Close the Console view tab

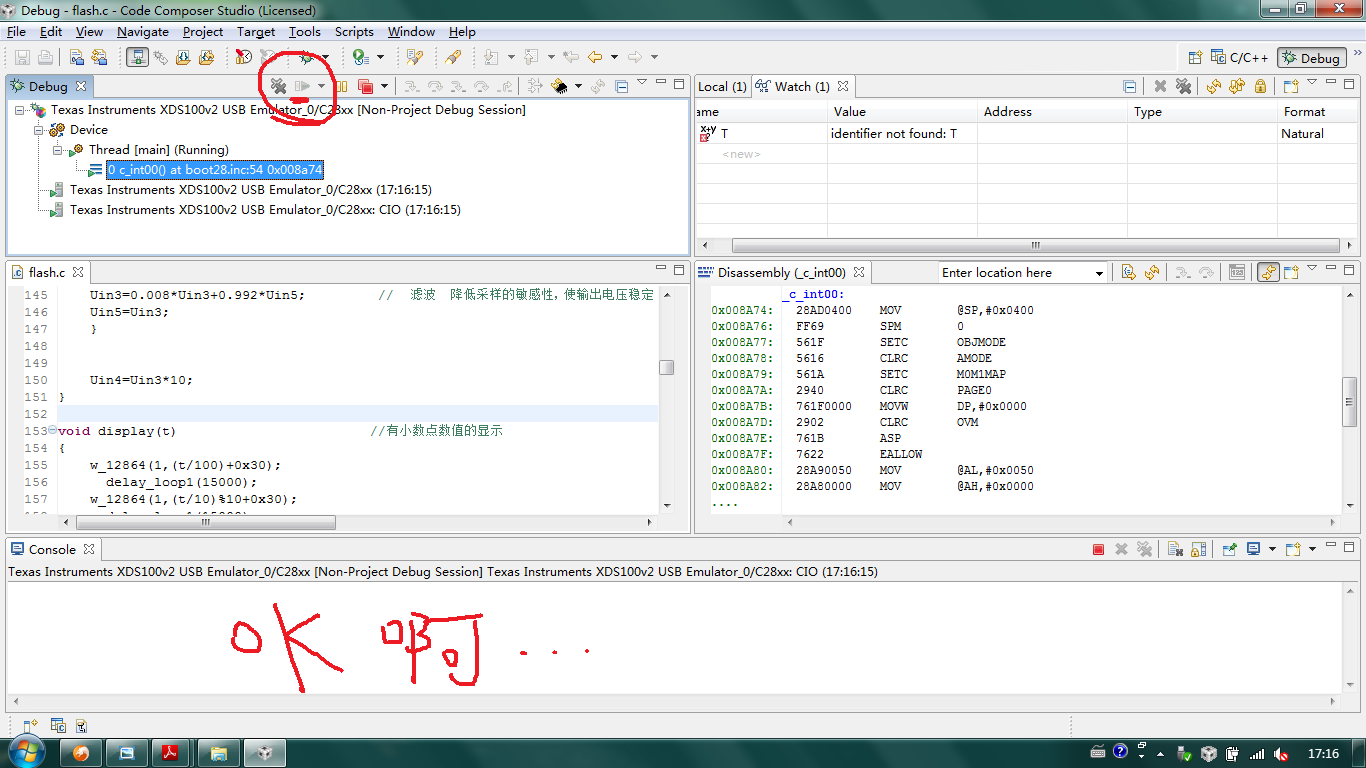click(x=89, y=549)
